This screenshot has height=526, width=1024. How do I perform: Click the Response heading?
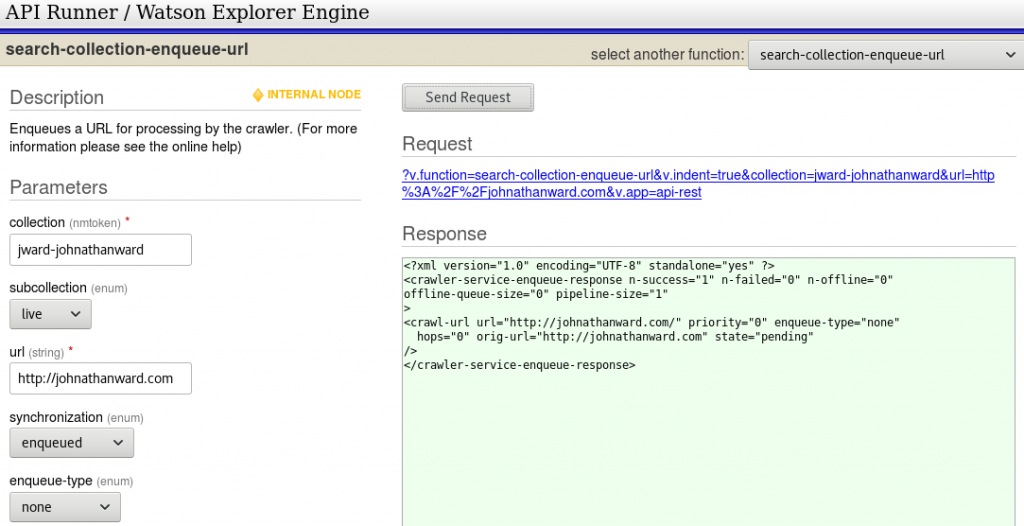click(445, 234)
